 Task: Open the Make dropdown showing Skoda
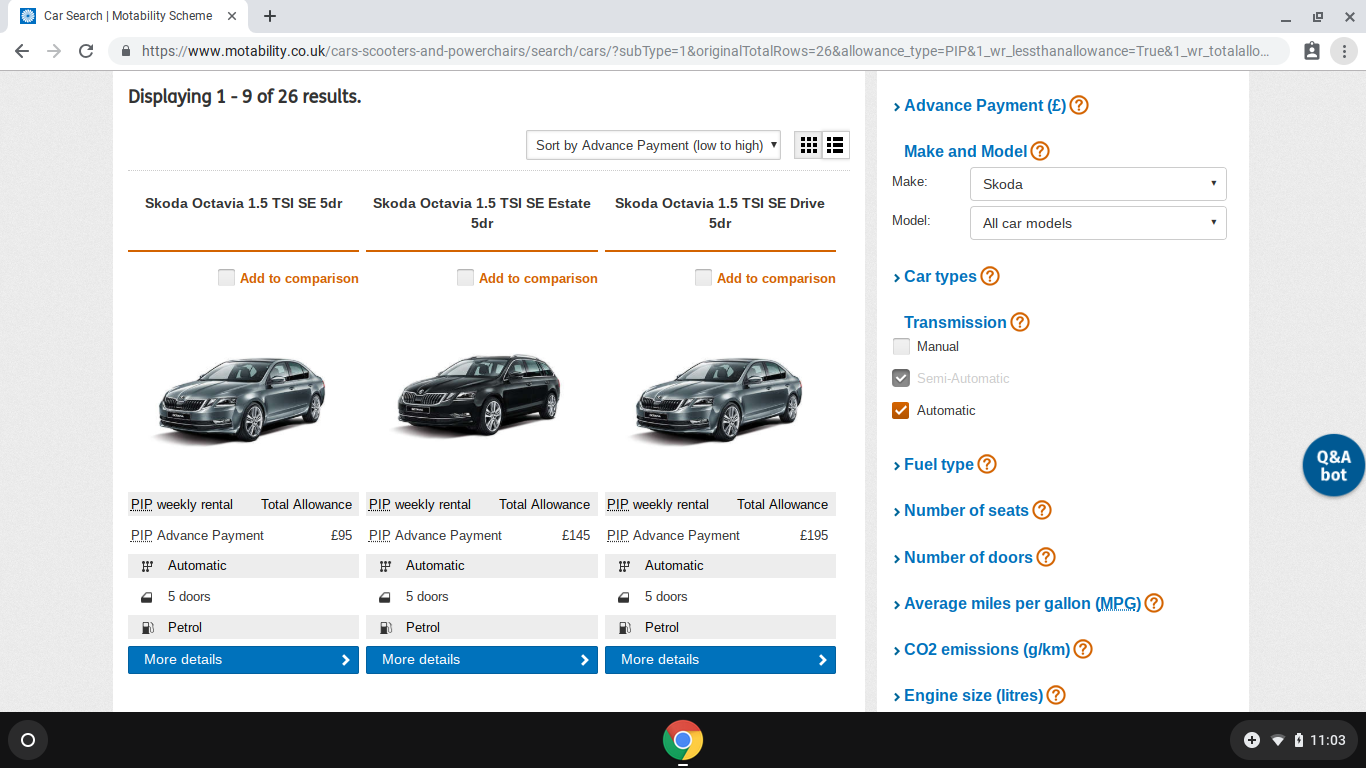coord(1097,183)
